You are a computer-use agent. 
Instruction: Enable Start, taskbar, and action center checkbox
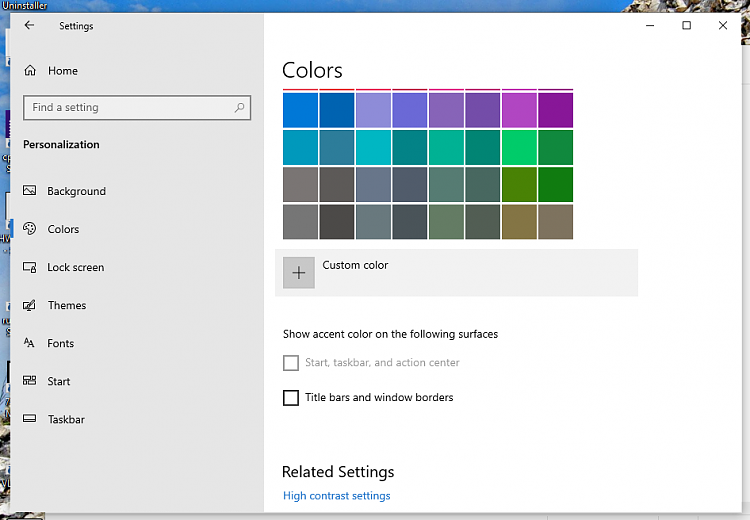[x=291, y=363]
